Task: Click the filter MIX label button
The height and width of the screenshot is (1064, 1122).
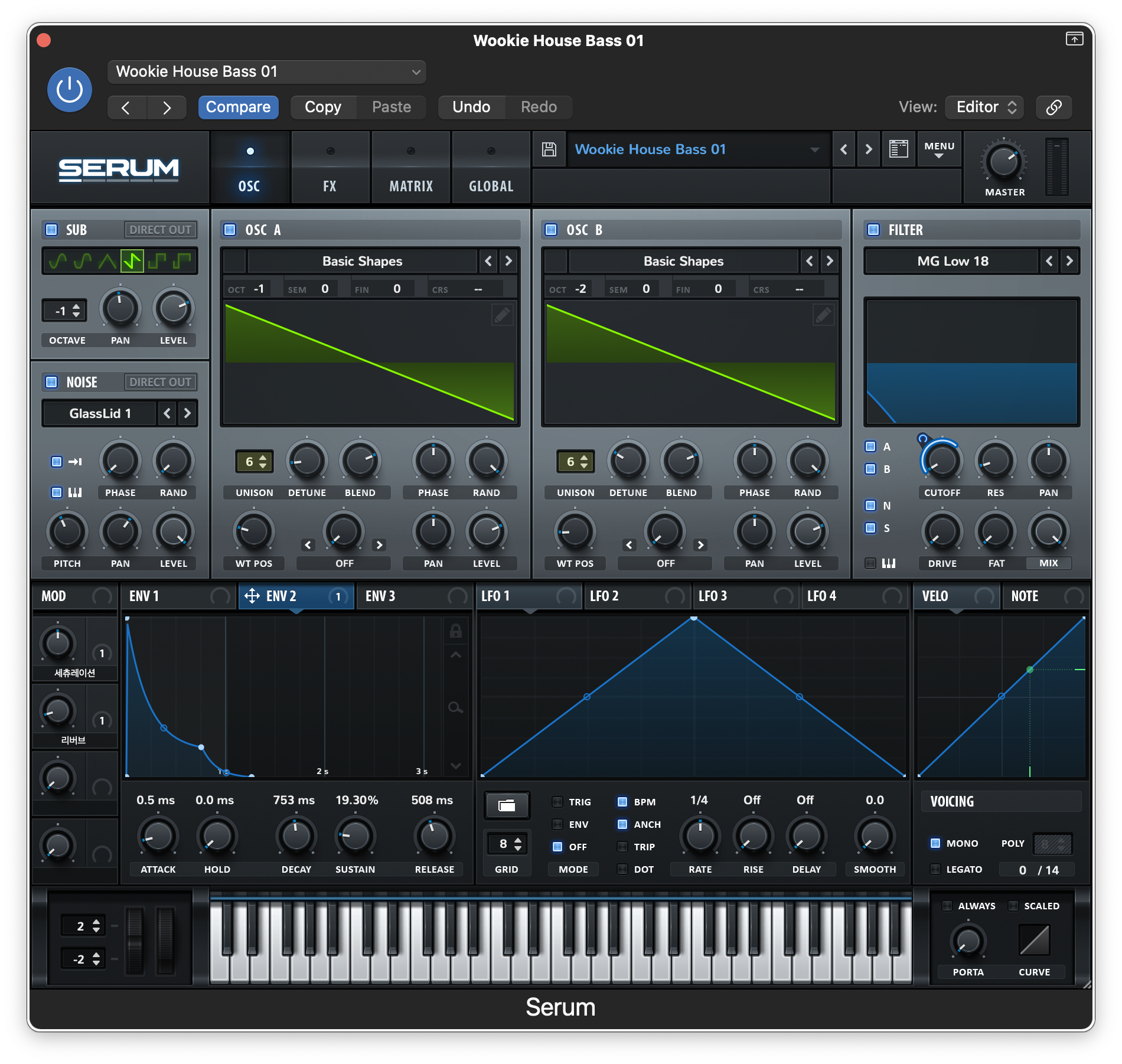Action: pyautogui.click(x=1048, y=563)
